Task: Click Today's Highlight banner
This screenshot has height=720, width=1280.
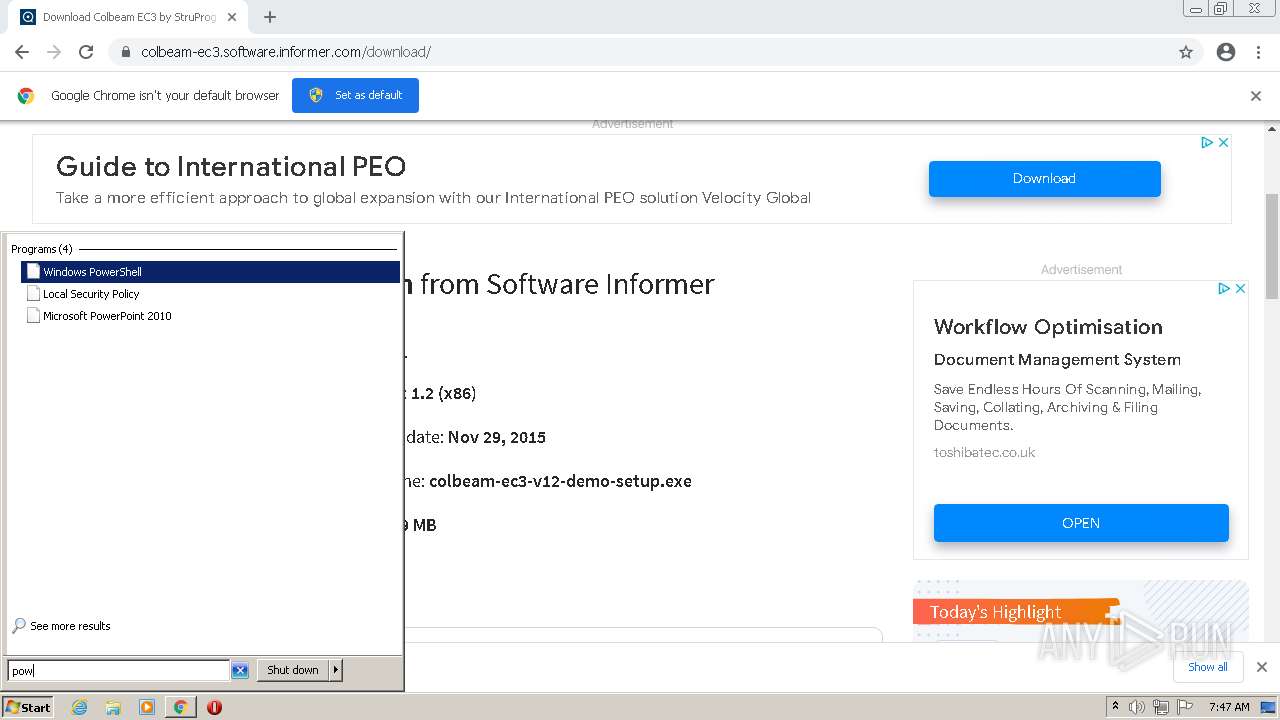Action: (1016, 612)
